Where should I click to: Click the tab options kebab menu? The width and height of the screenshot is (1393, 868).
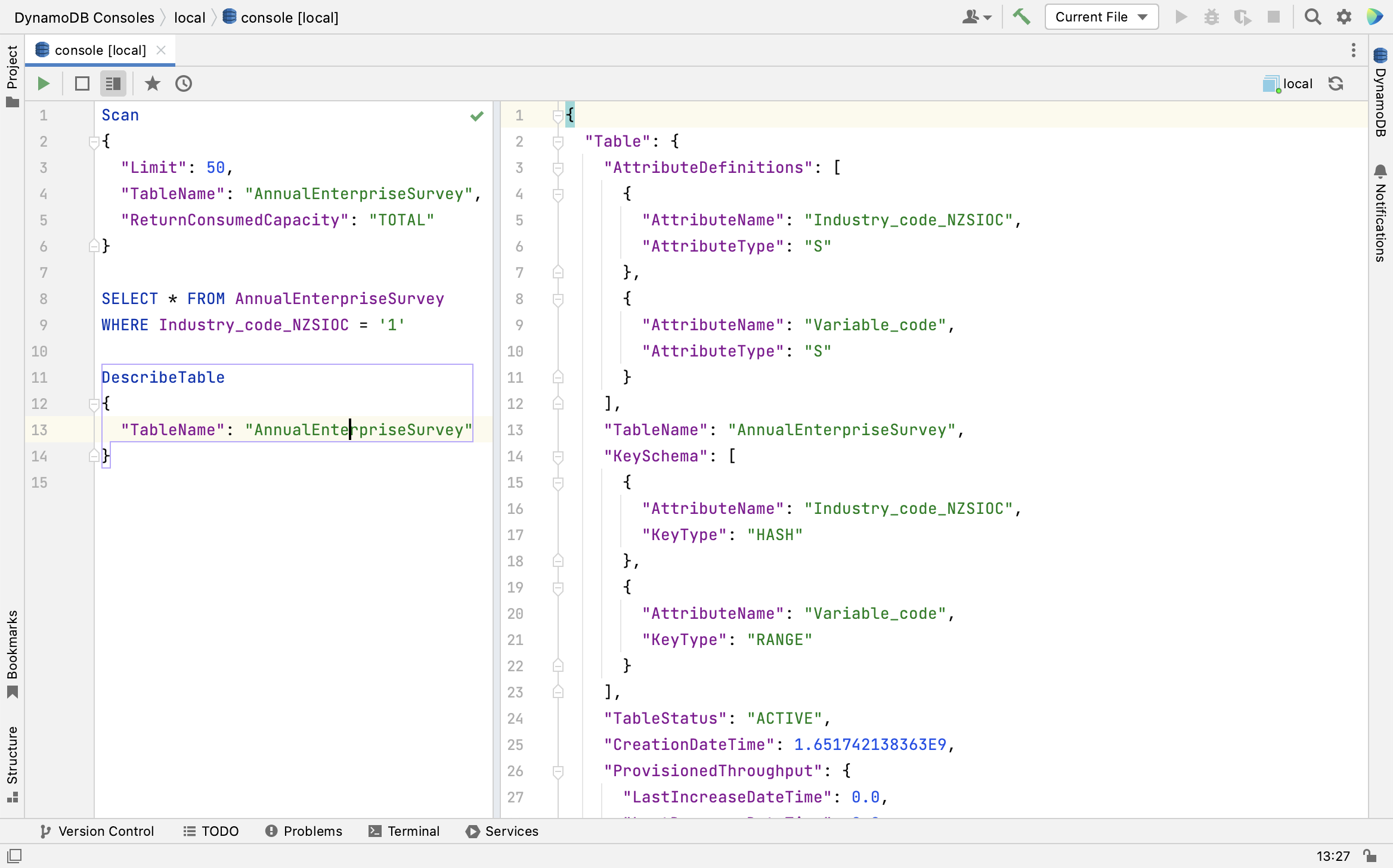click(x=1354, y=50)
